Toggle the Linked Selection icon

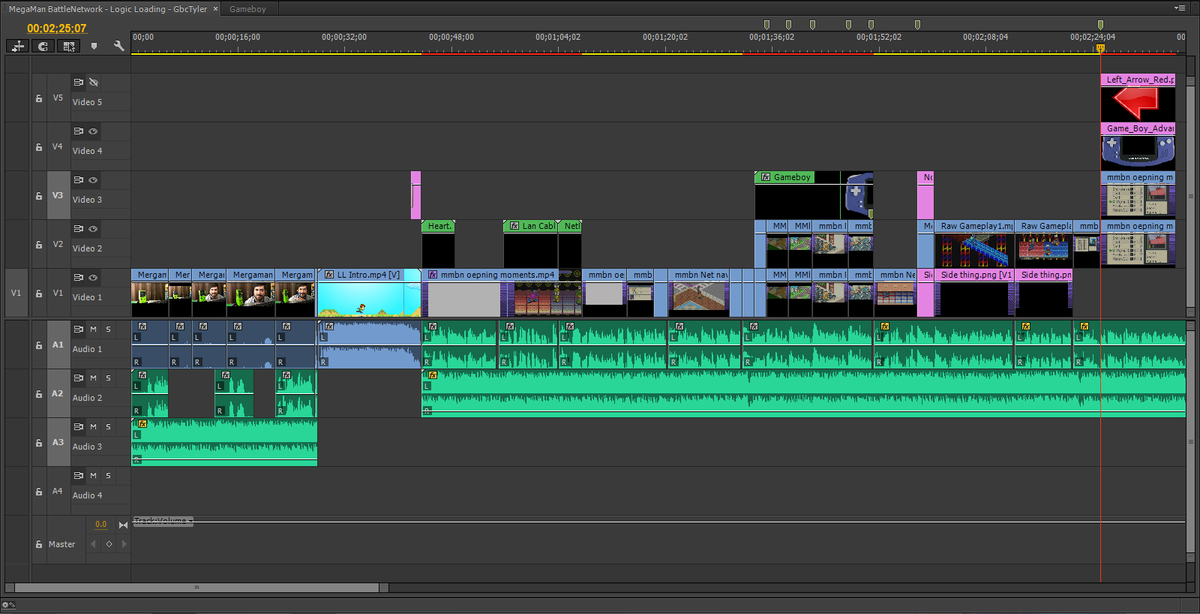[x=68, y=46]
